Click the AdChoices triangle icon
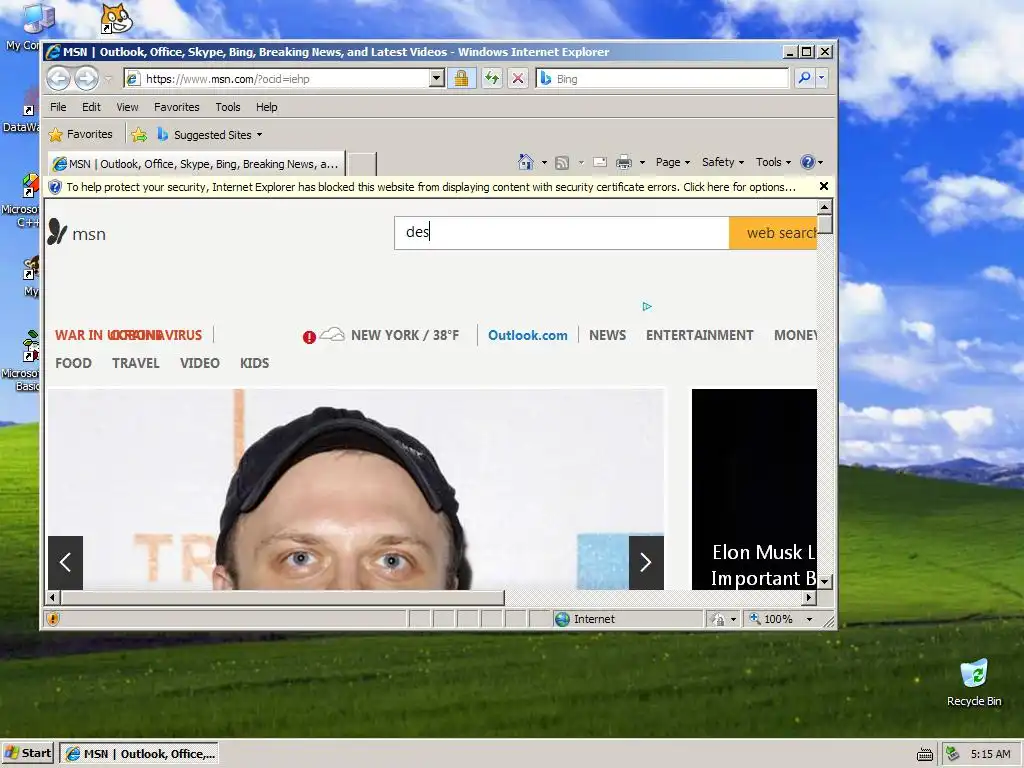The height and width of the screenshot is (768, 1024). 647,306
